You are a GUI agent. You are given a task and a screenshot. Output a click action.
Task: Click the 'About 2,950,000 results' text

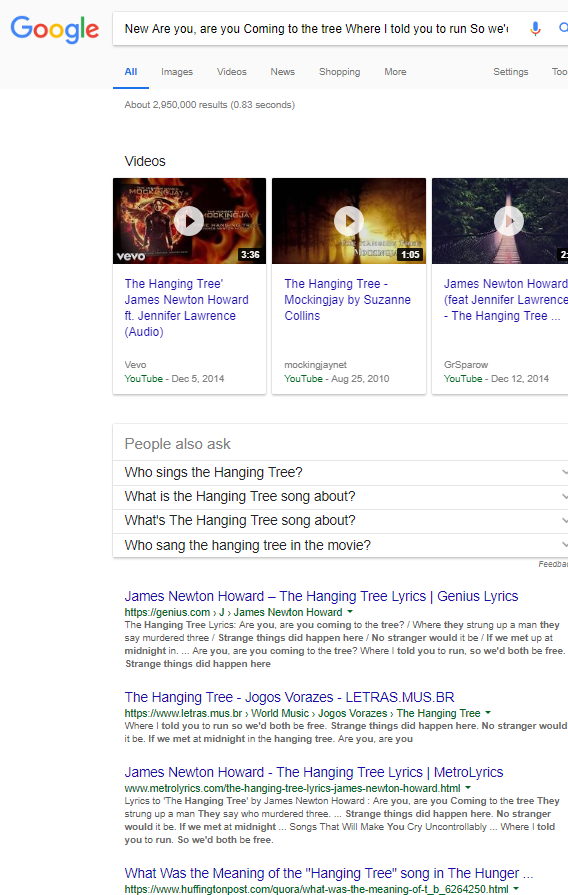coord(210,105)
